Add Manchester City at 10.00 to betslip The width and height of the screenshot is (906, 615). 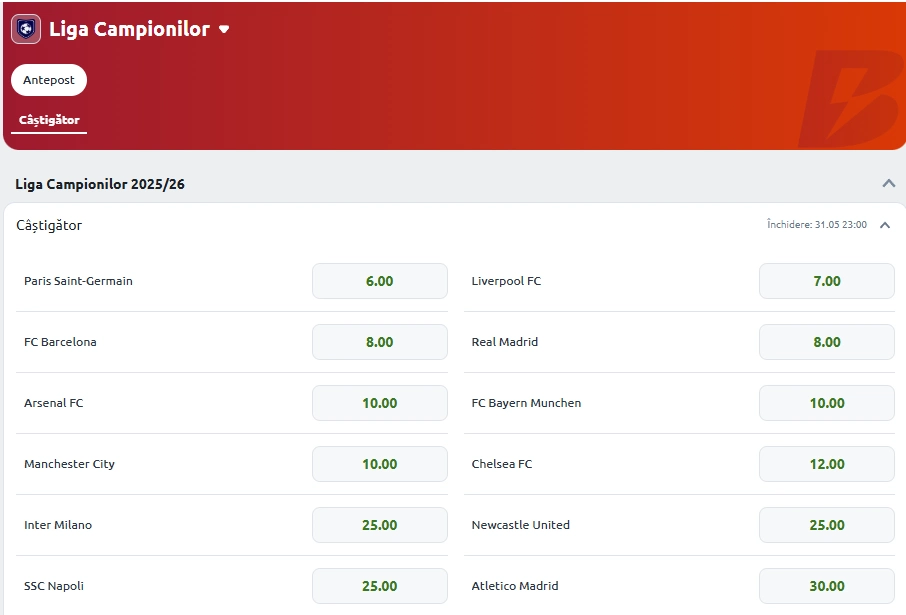380,464
